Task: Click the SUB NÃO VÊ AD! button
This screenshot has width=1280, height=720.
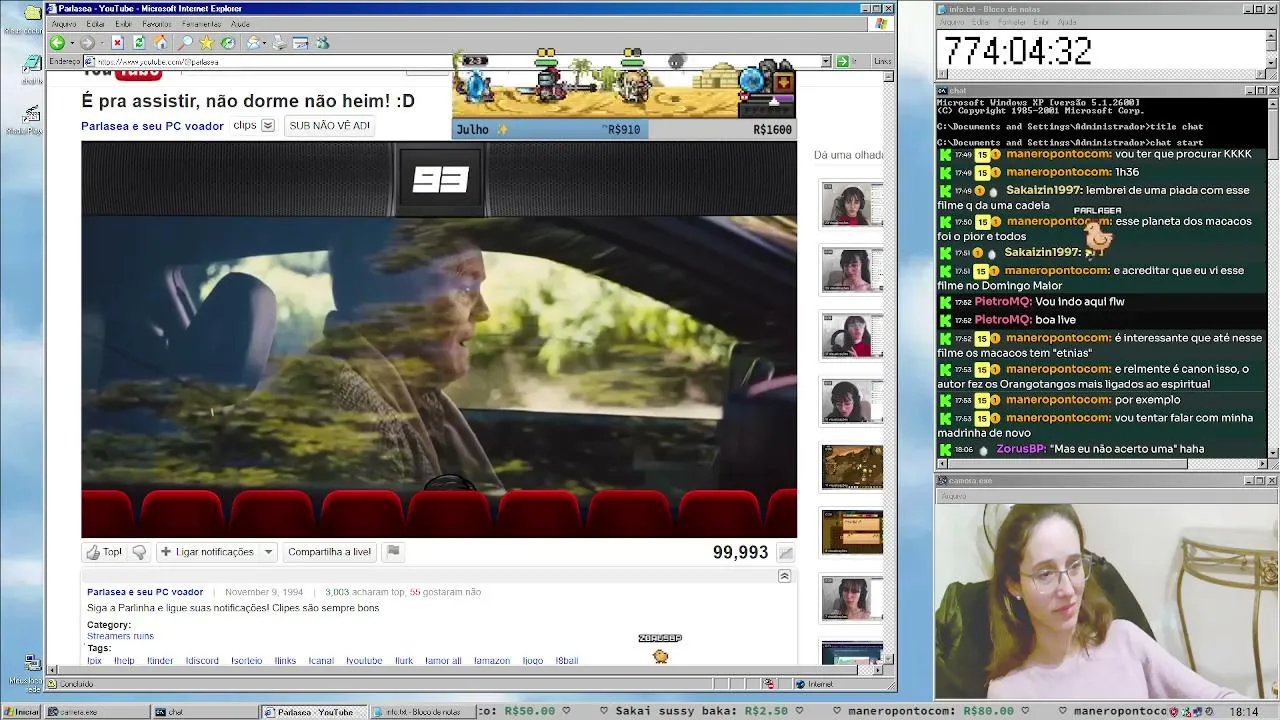Action: point(329,126)
